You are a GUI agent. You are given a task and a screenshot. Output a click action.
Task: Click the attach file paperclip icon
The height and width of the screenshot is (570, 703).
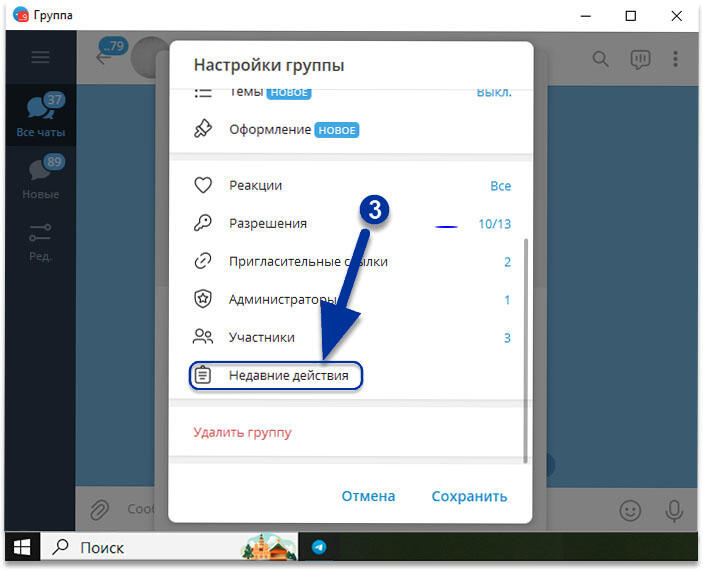98,510
